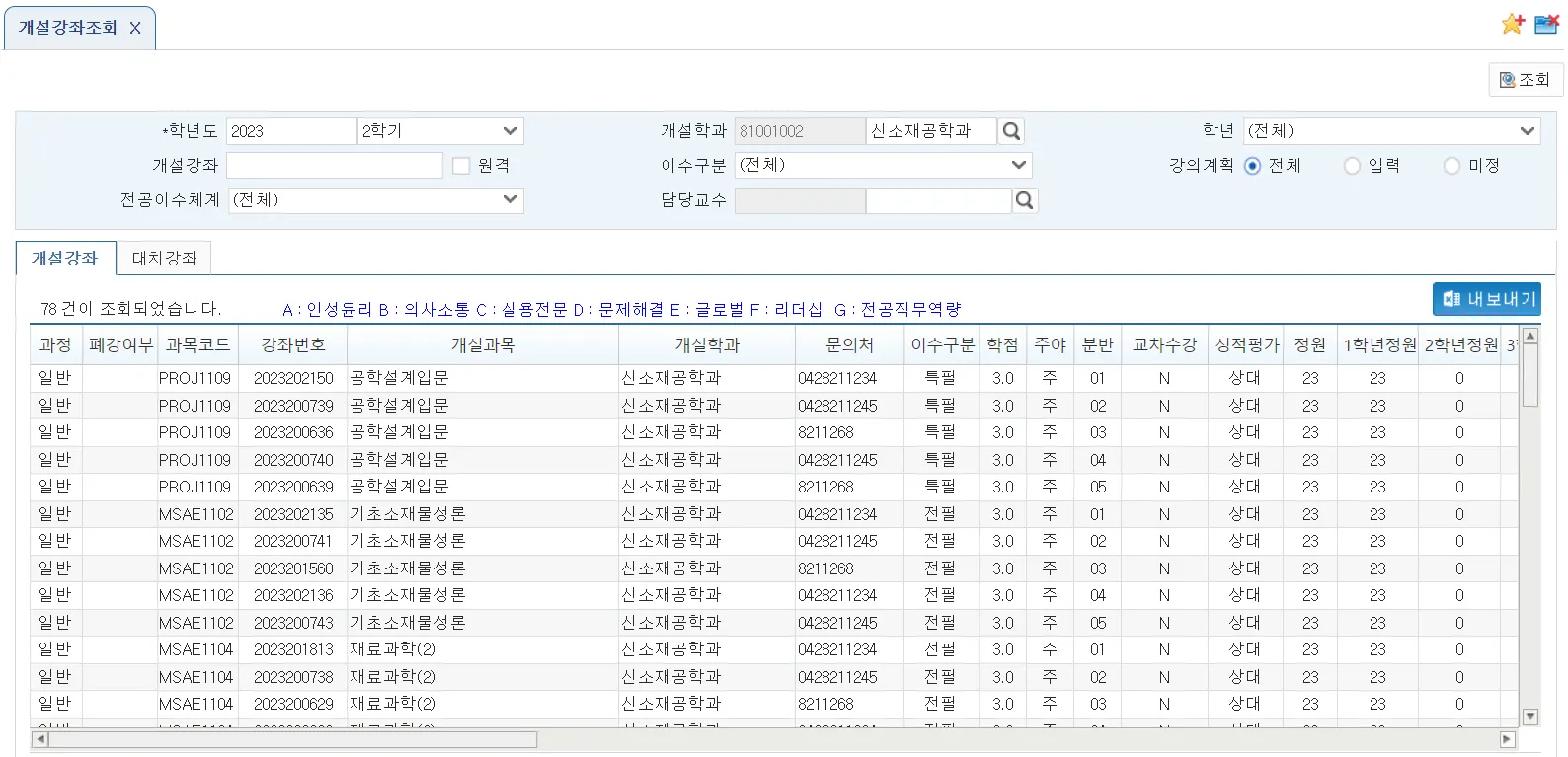Click the horizontal scrollbar right arrow
Image resolution: width=1568 pixels, height=757 pixels.
(1507, 739)
